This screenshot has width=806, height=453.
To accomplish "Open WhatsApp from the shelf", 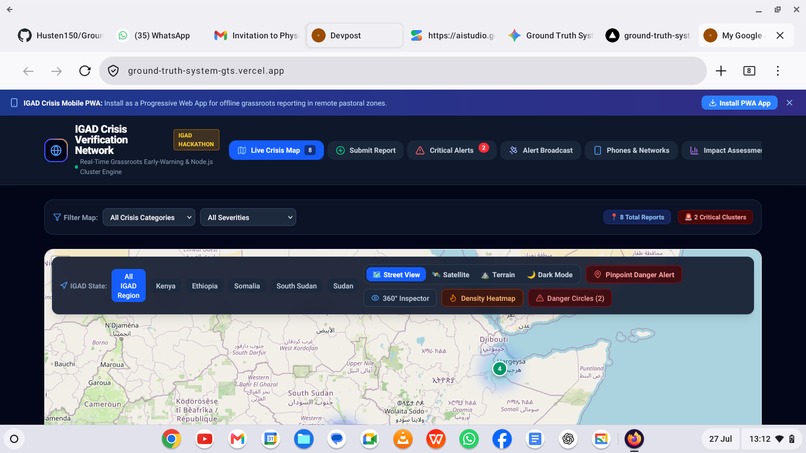I will (x=469, y=439).
